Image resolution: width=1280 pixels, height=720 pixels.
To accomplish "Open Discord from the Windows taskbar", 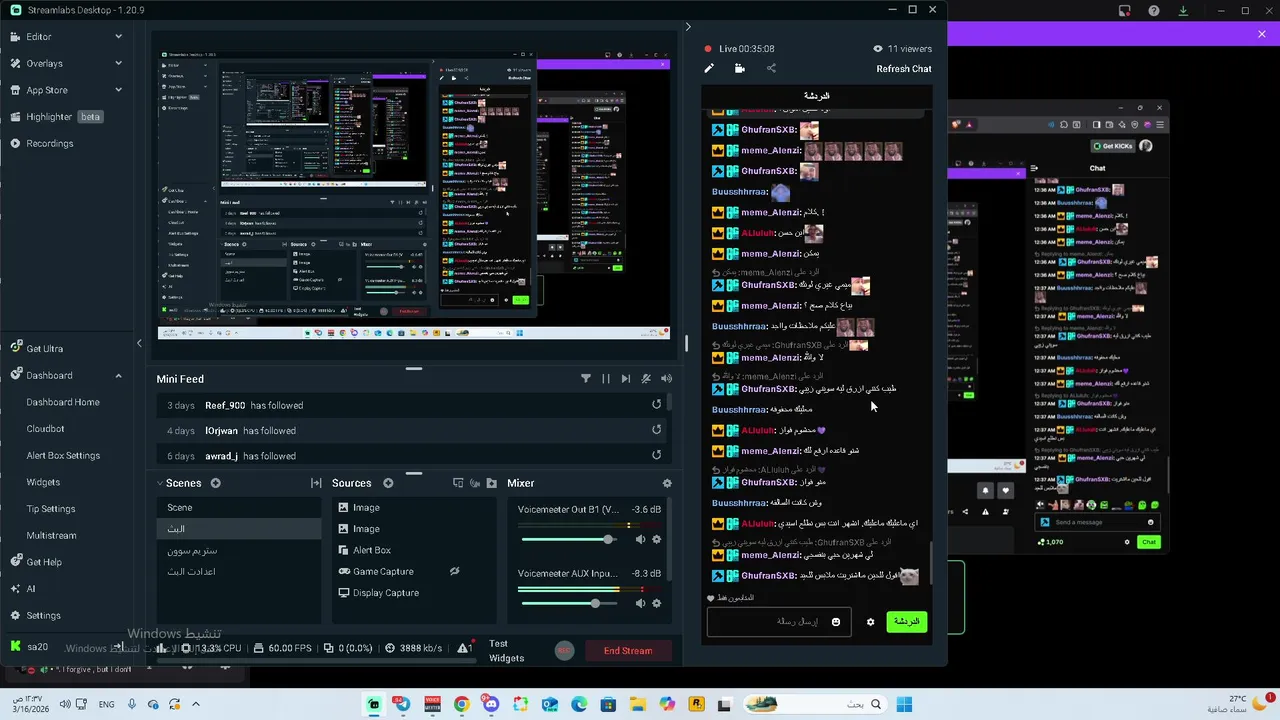I will pos(491,704).
